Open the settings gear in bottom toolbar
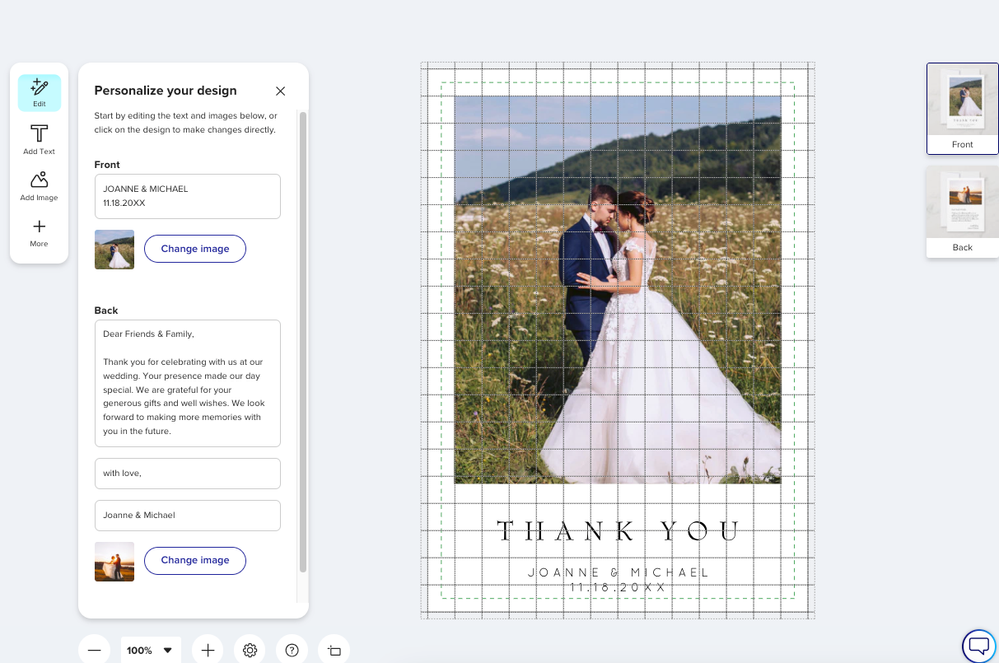This screenshot has height=663, width=999. (250, 650)
